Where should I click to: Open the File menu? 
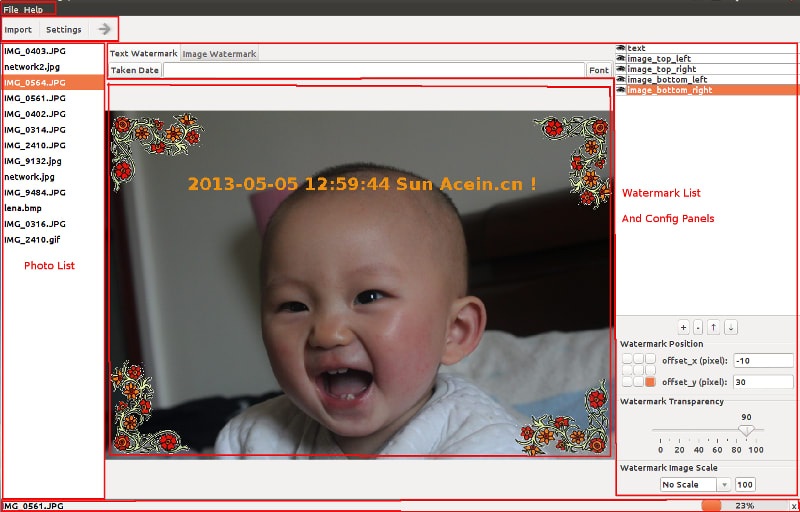[x=11, y=10]
